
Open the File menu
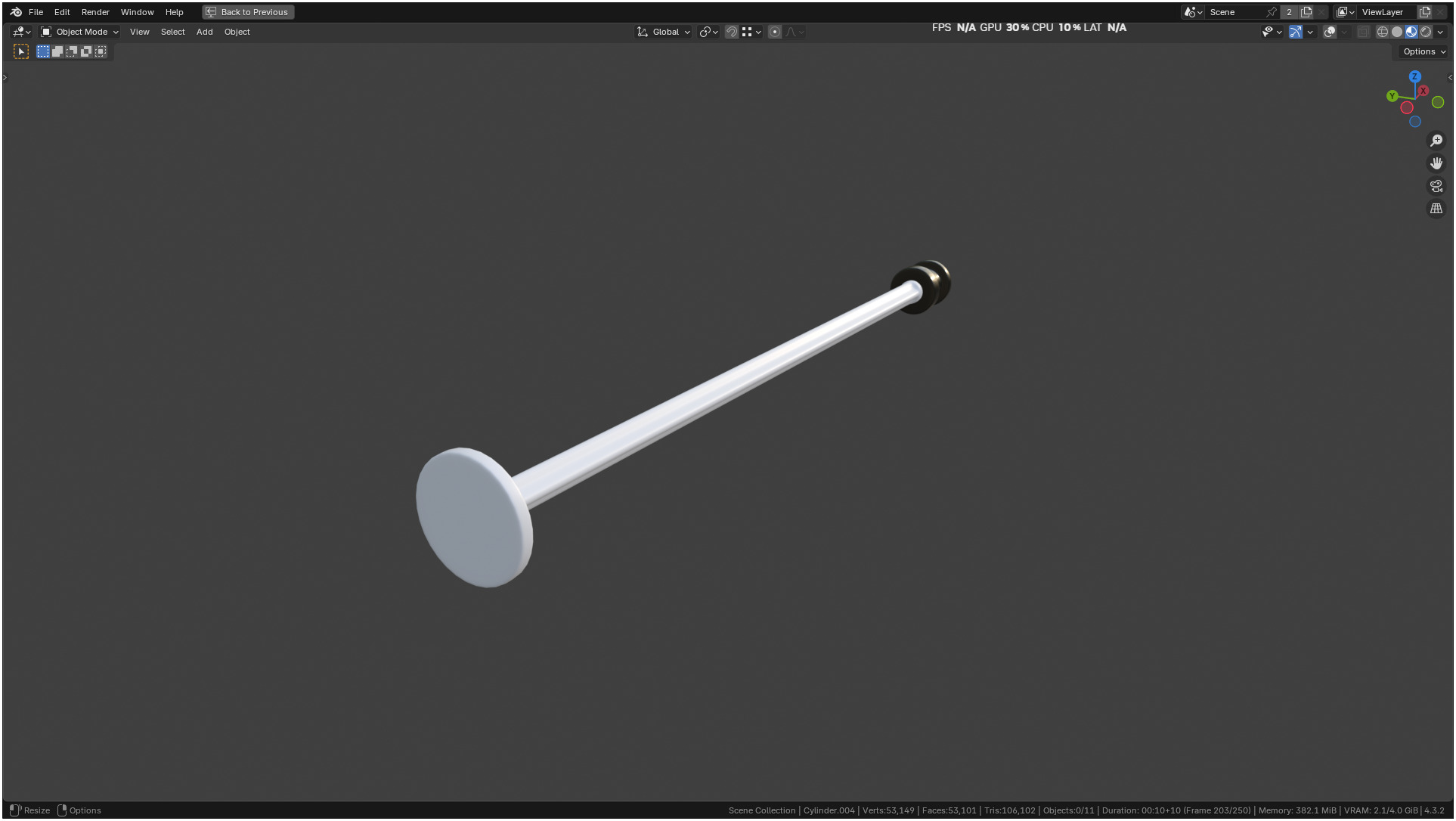point(36,12)
